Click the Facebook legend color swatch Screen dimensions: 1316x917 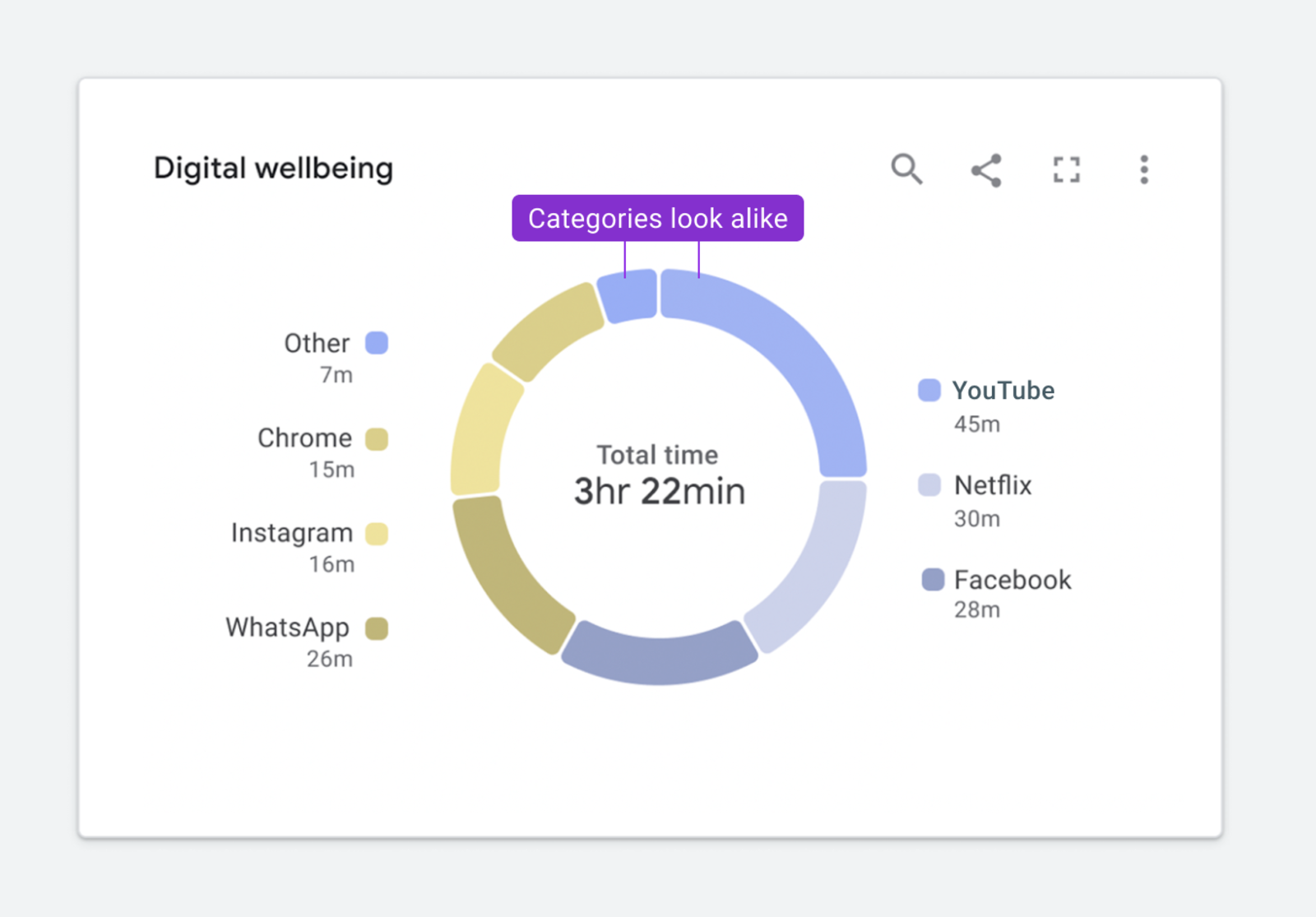pos(928,580)
